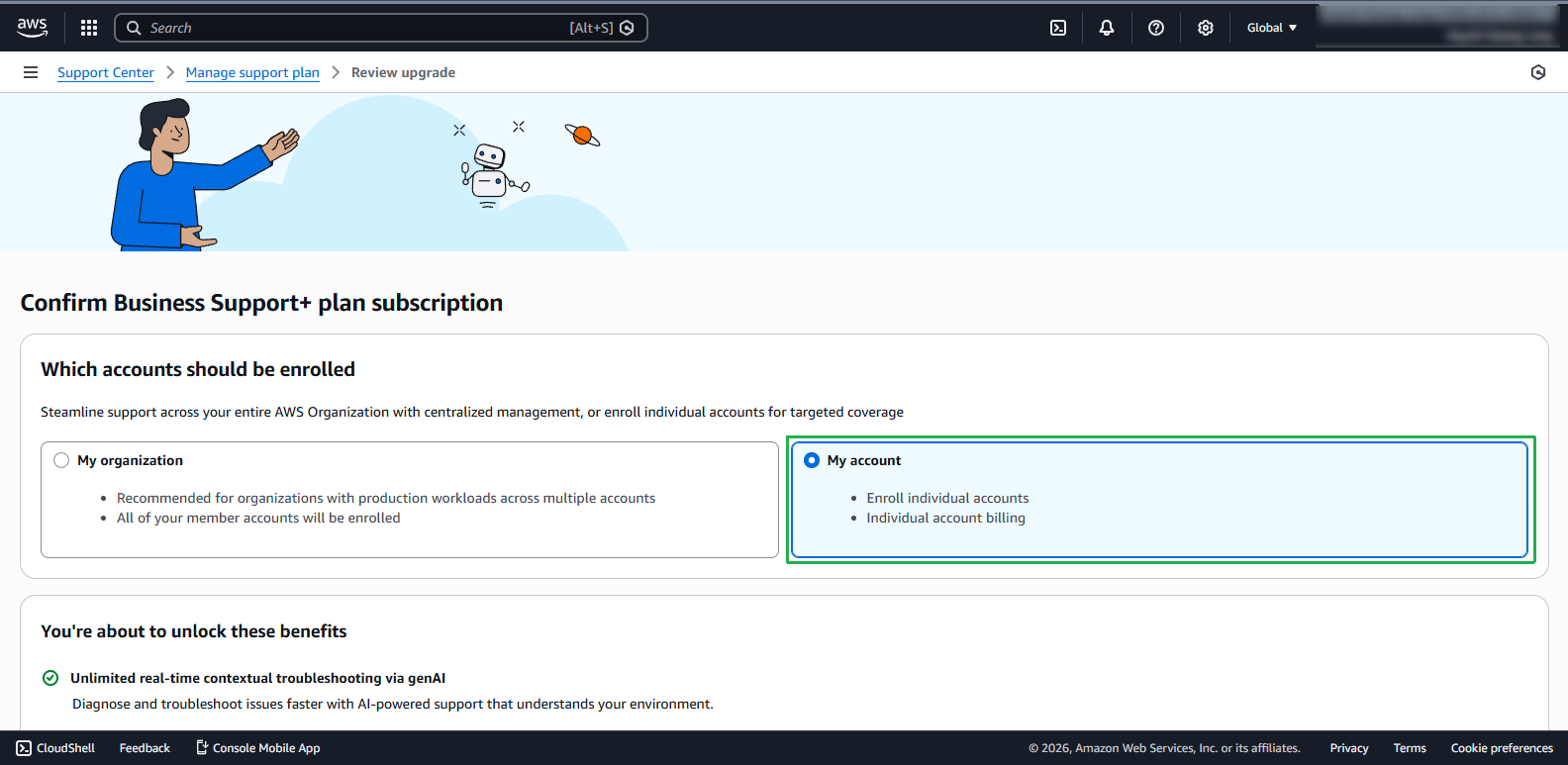The height and width of the screenshot is (765, 1568).
Task: Open the Terms footer link
Action: pos(1410,748)
